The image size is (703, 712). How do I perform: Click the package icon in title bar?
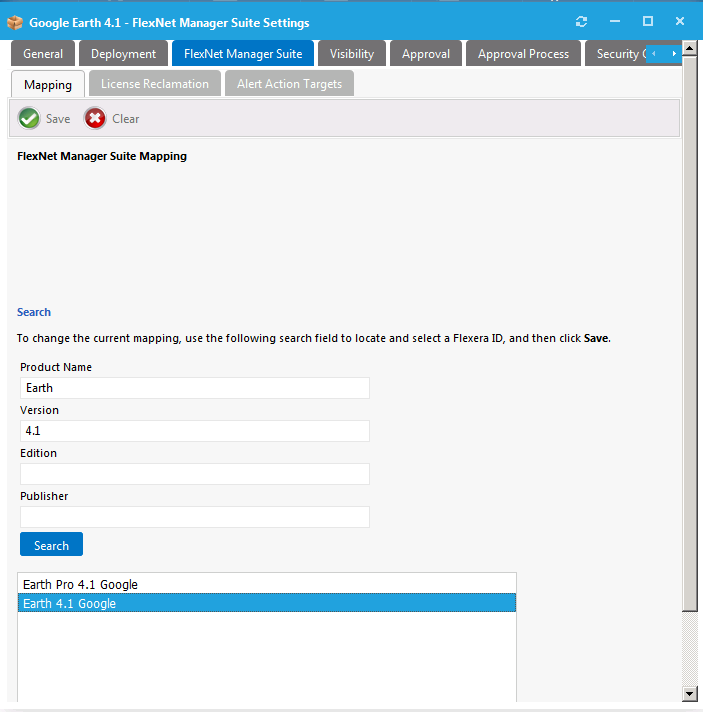pyautogui.click(x=15, y=22)
